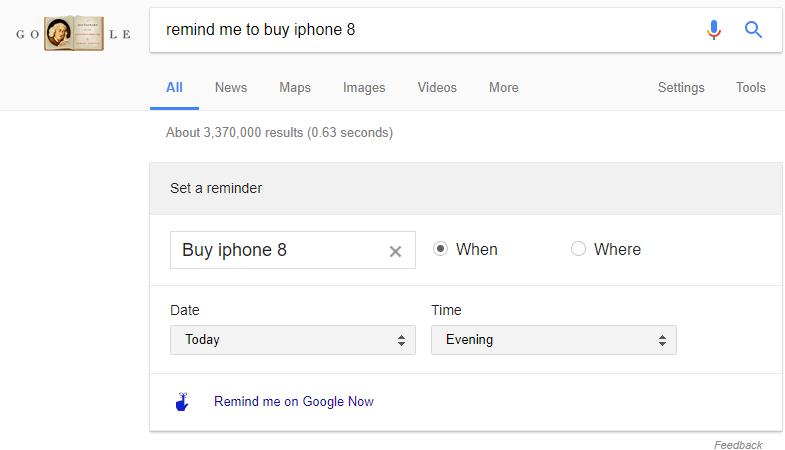The height and width of the screenshot is (450, 785).
Task: Select the Where radio button
Action: click(x=578, y=249)
